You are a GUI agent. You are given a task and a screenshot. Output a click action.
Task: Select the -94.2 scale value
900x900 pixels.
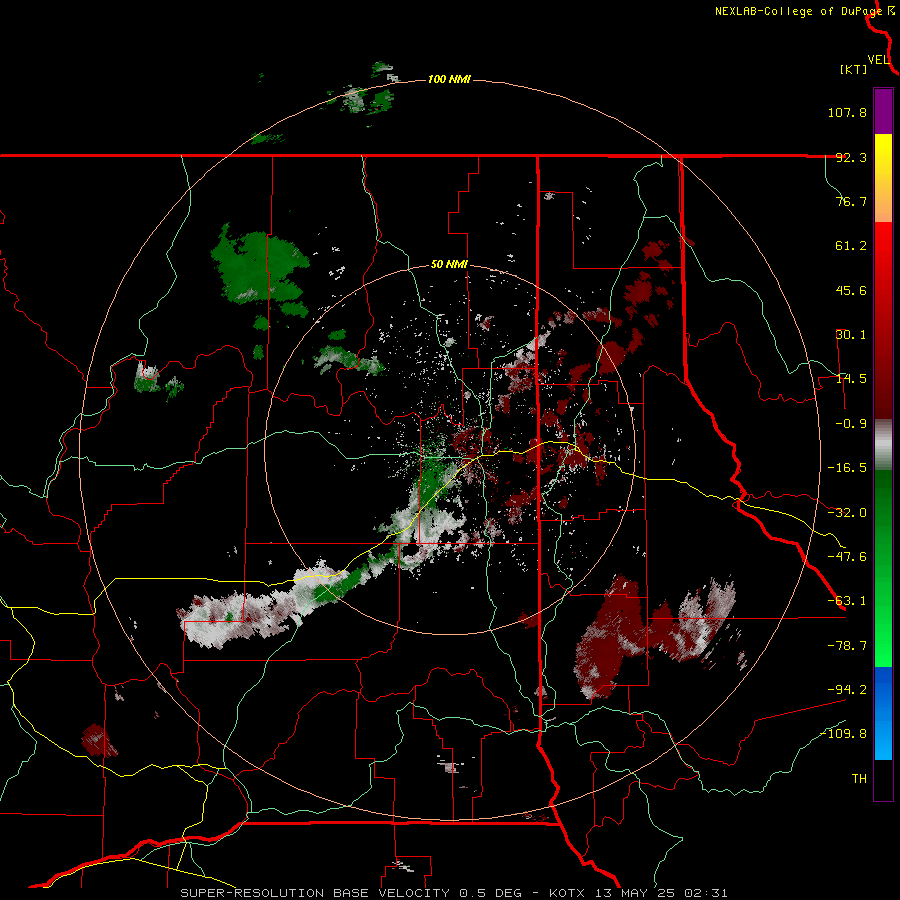pyautogui.click(x=847, y=690)
